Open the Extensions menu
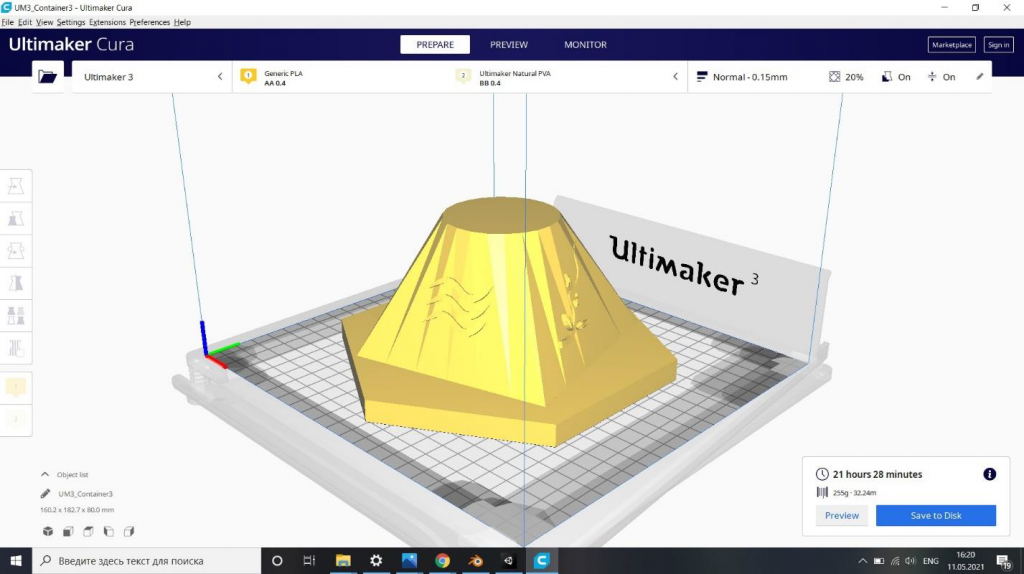Screen dimensions: 1024x574 click(107, 22)
